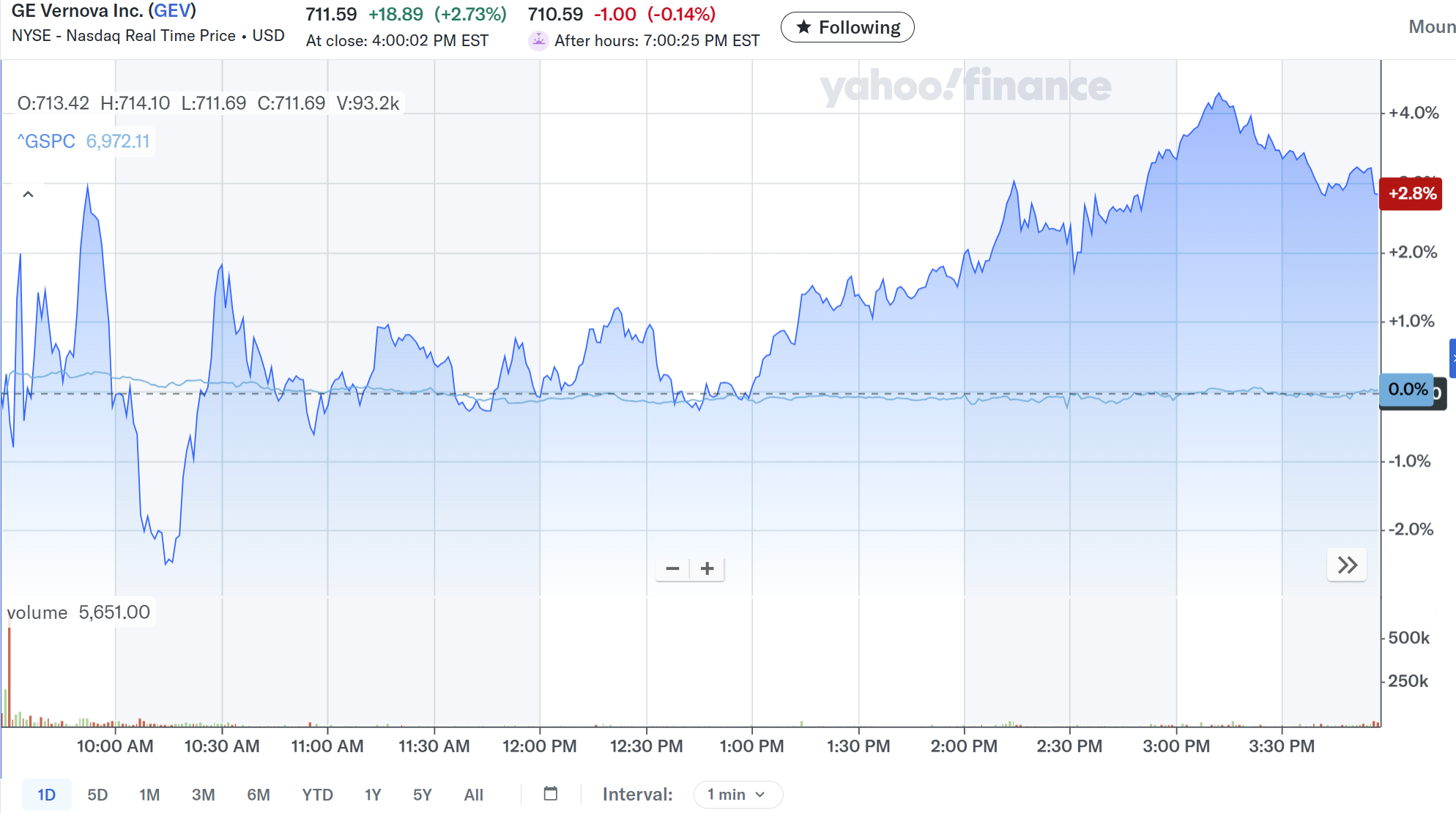Click the star icon on Following

[x=803, y=27]
